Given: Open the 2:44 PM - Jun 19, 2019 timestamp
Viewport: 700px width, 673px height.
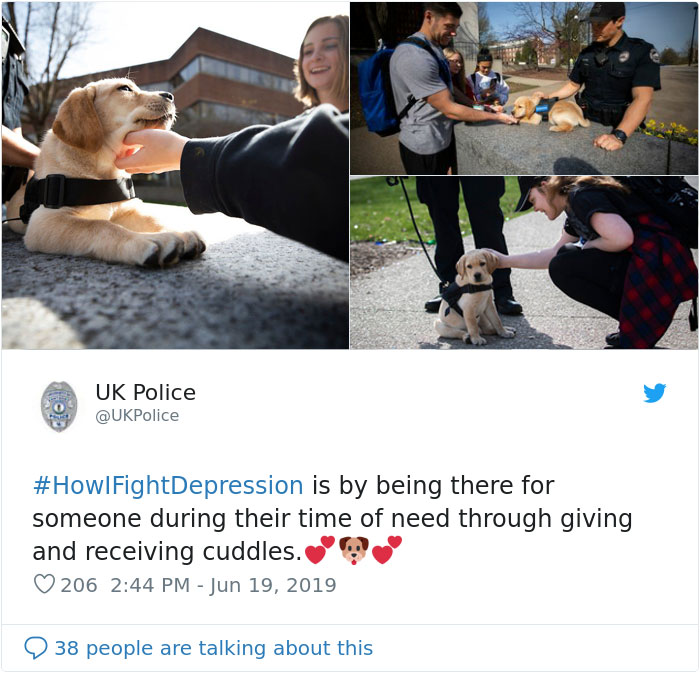Looking at the screenshot, I should tap(223, 585).
